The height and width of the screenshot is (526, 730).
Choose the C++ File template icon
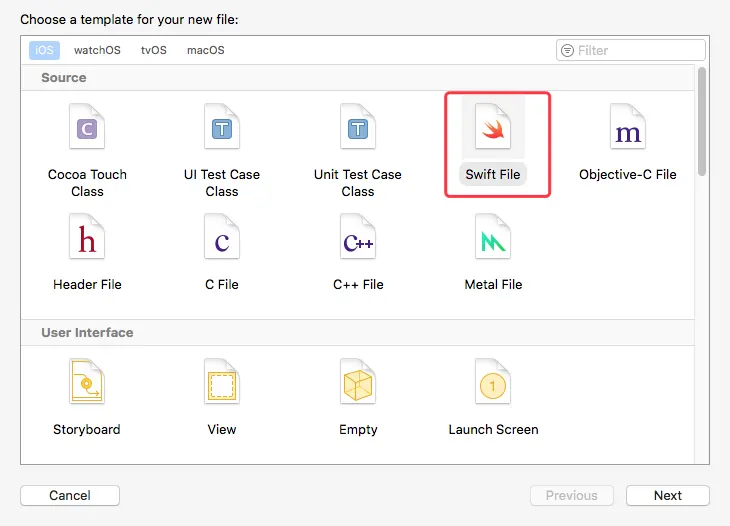click(x=357, y=238)
